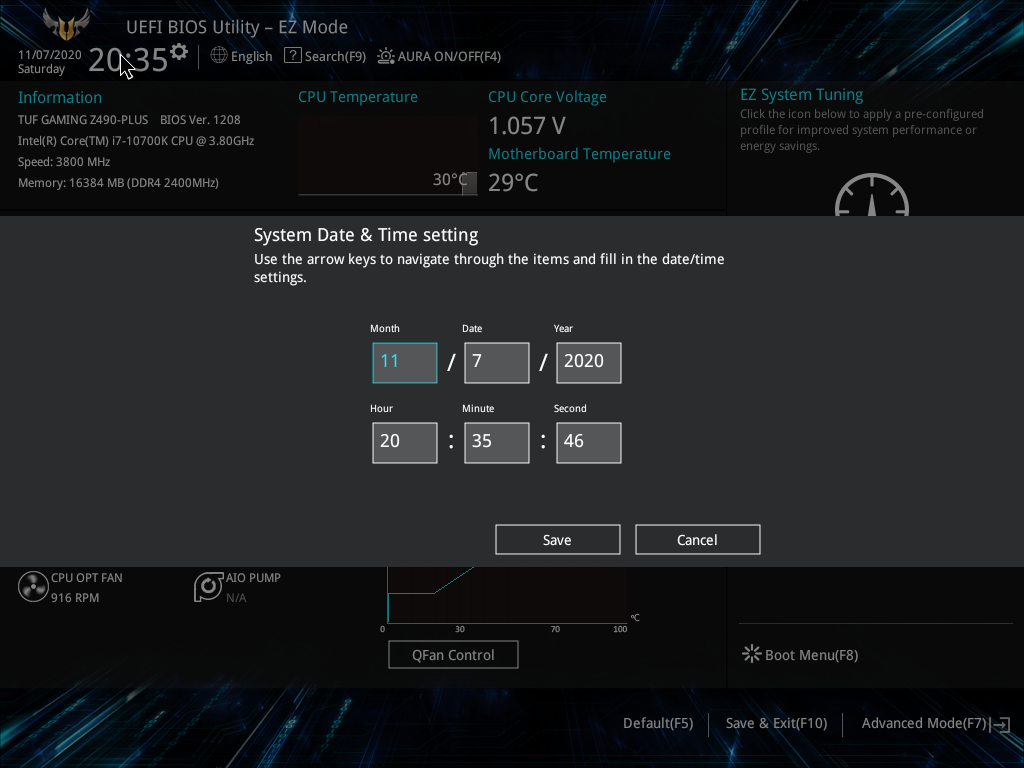The width and height of the screenshot is (1024, 768).
Task: Click the gear icon next to the clock
Action: (179, 52)
